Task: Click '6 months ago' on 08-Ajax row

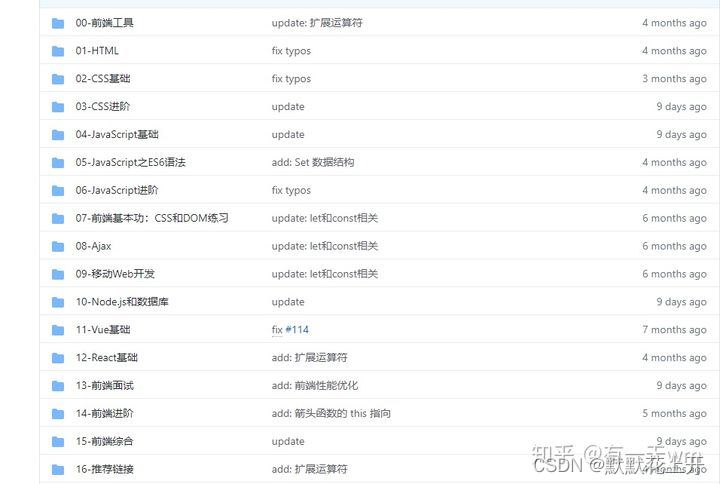Action: point(675,246)
